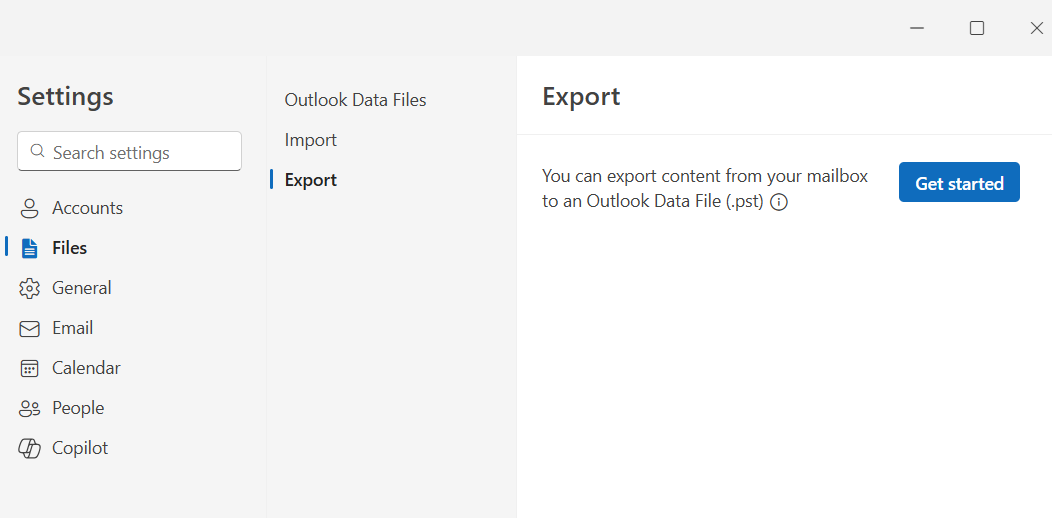Click the General gear icon

(30, 288)
